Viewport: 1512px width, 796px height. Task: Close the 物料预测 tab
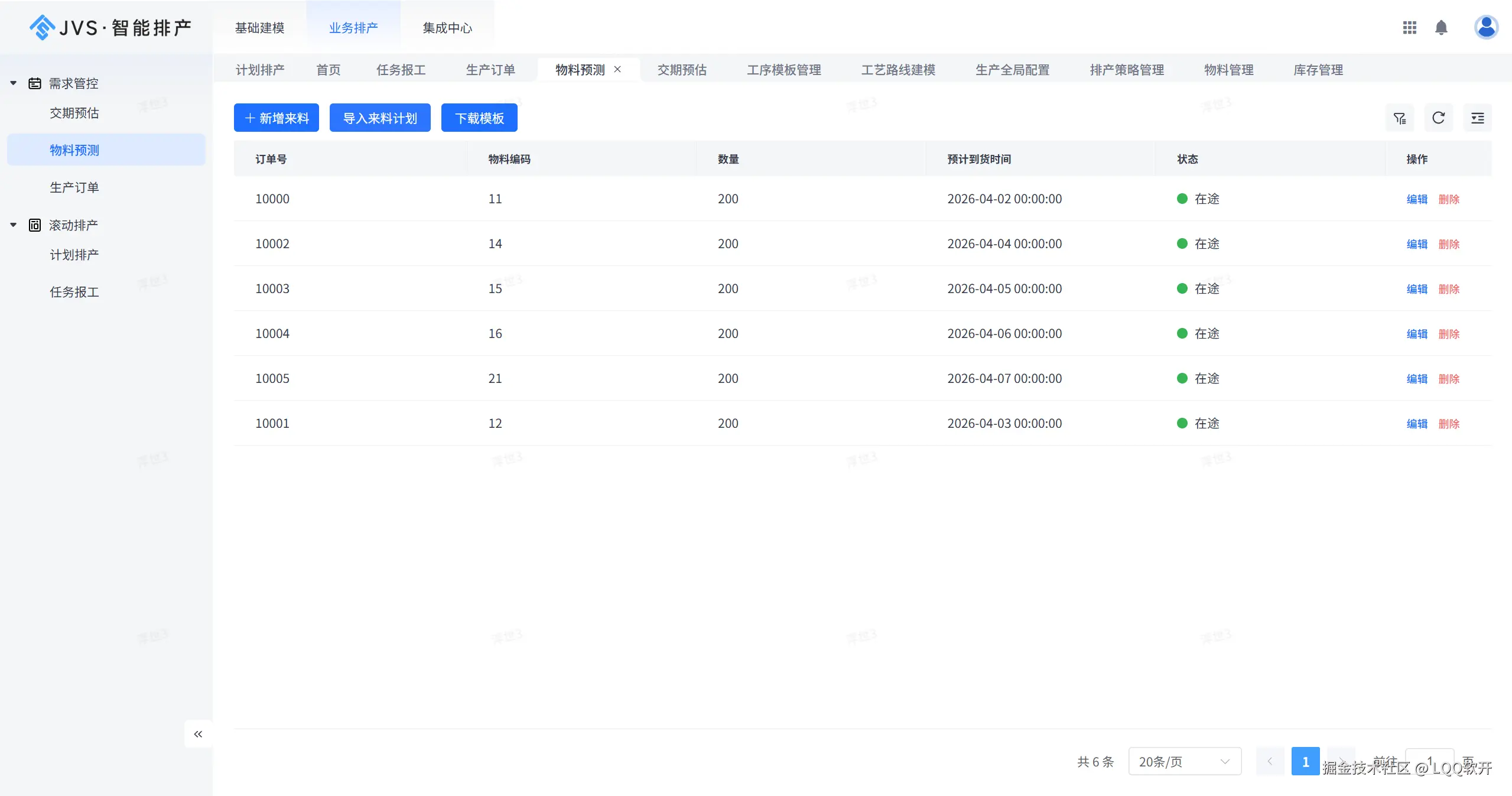tap(617, 69)
